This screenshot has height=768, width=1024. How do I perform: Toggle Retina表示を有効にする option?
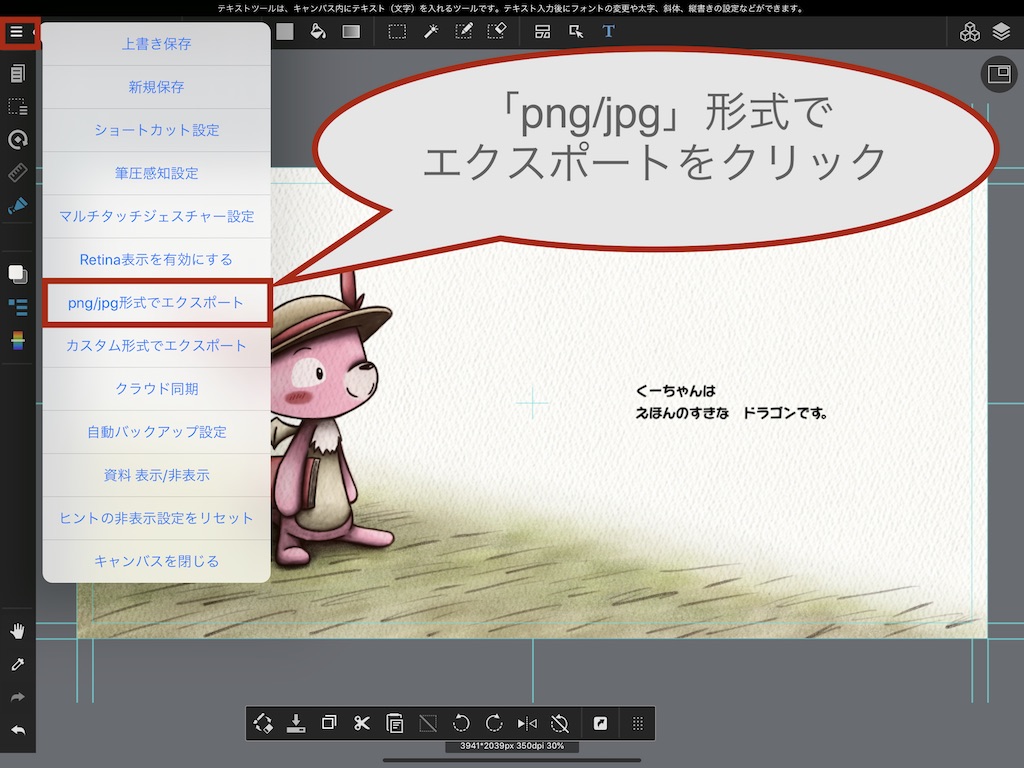tap(156, 259)
